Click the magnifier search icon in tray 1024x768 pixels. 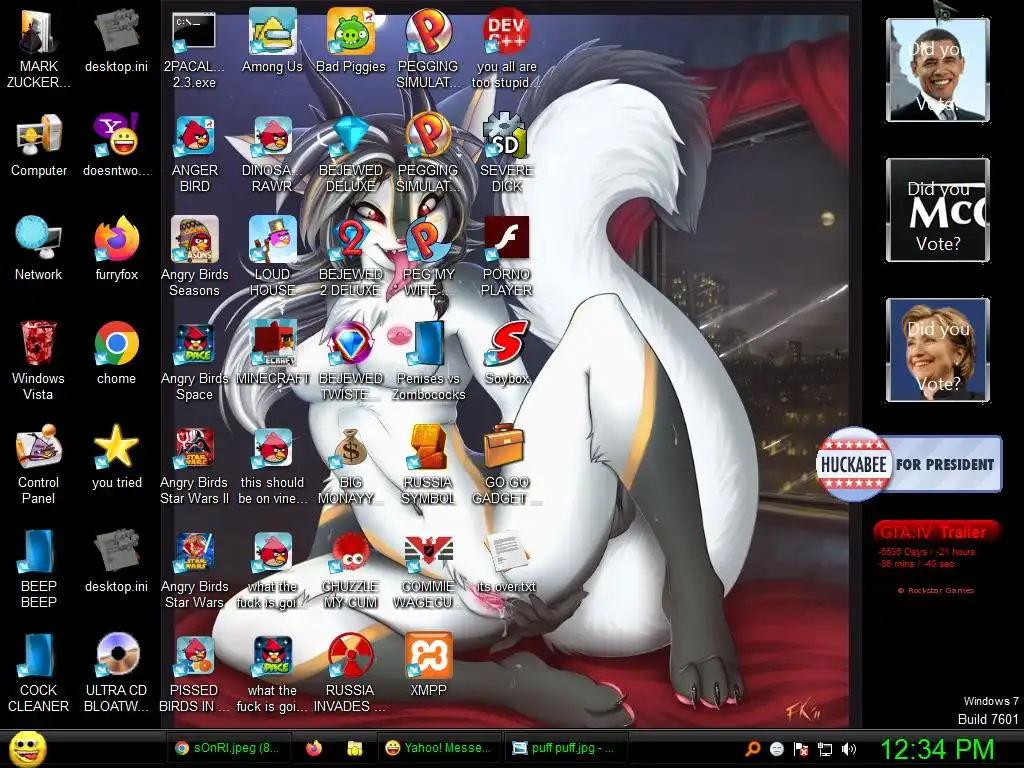pyautogui.click(x=753, y=749)
